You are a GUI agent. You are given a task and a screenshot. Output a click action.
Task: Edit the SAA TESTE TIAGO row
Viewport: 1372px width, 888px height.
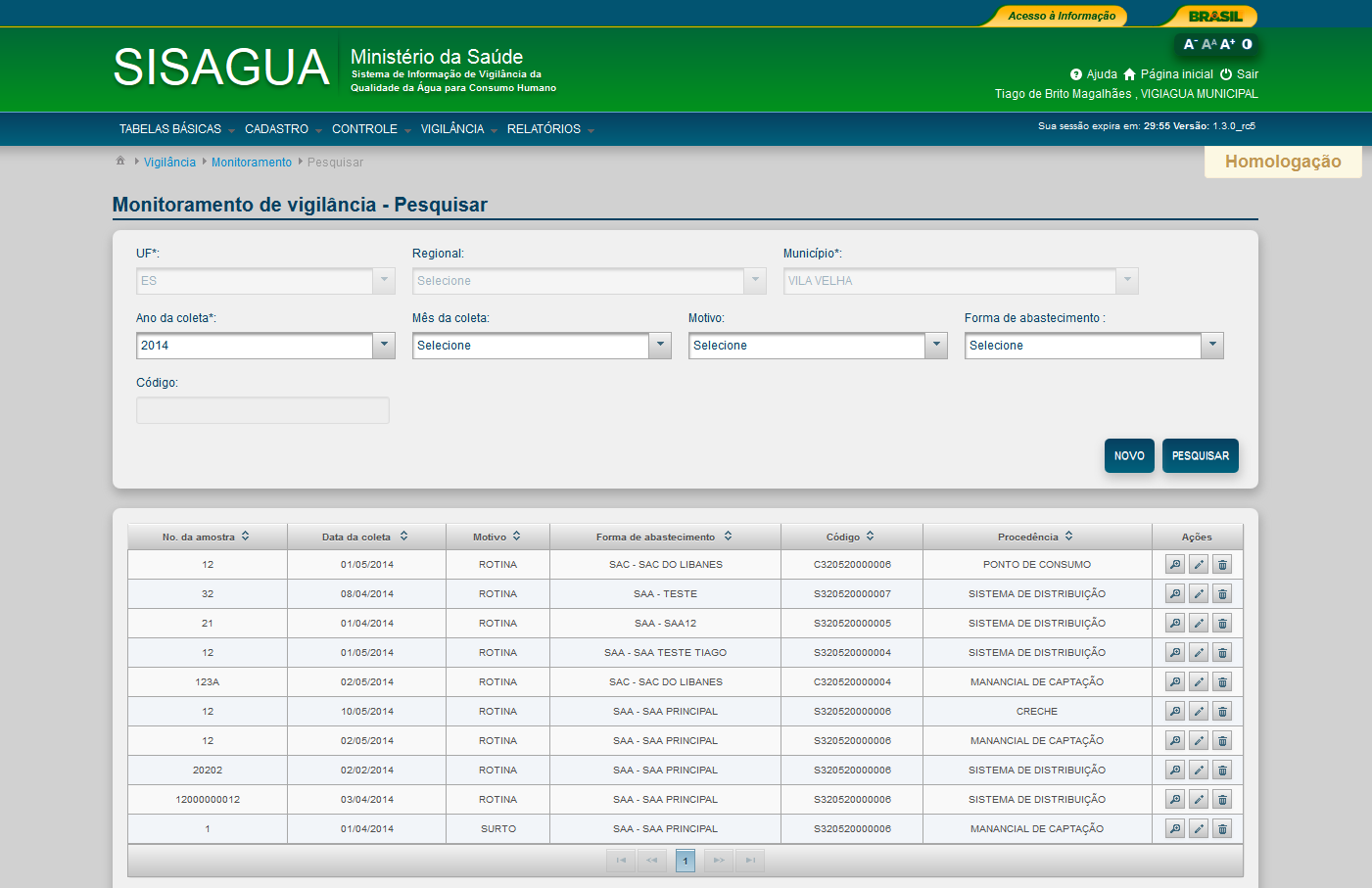tap(1199, 653)
